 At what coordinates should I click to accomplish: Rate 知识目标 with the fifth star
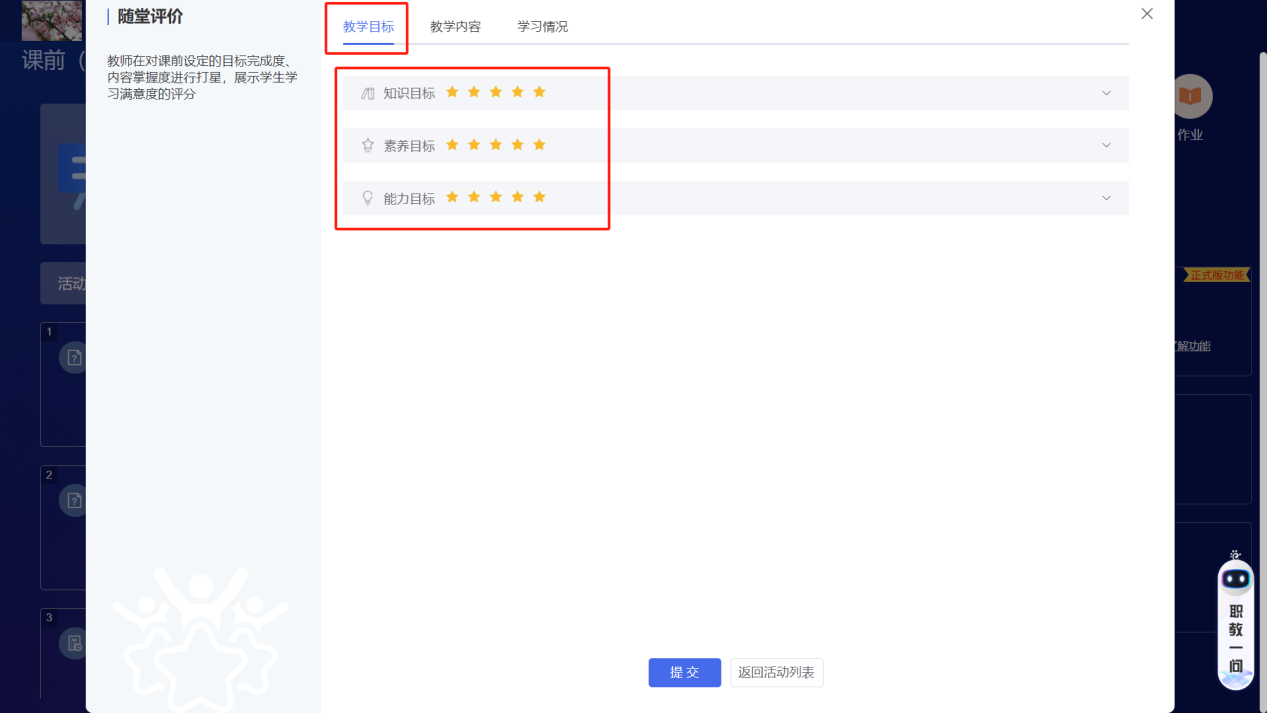pos(539,91)
